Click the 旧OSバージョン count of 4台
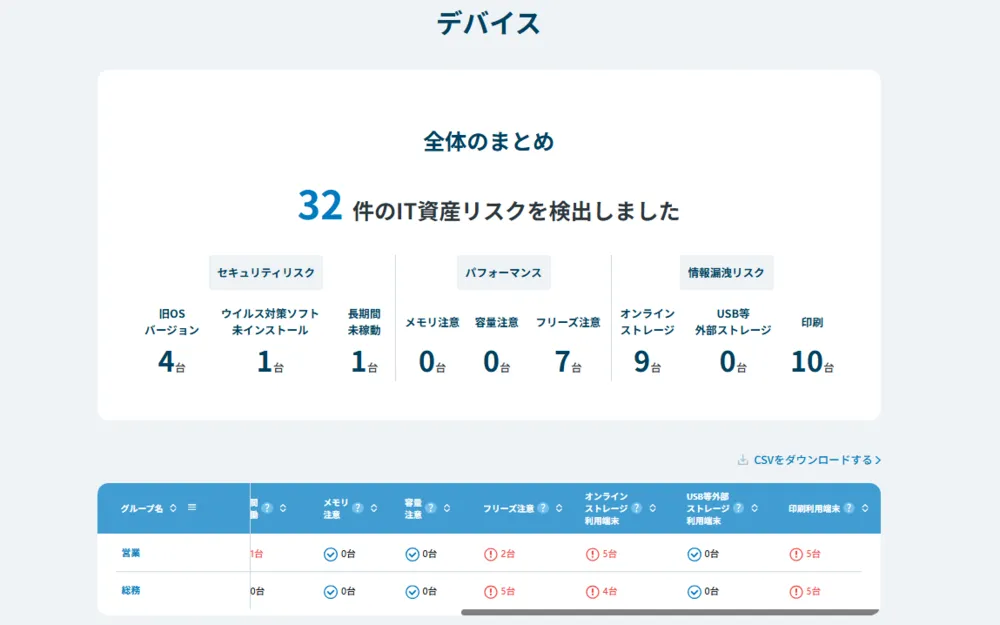Image resolution: width=1000 pixels, height=625 pixels. coord(172,362)
